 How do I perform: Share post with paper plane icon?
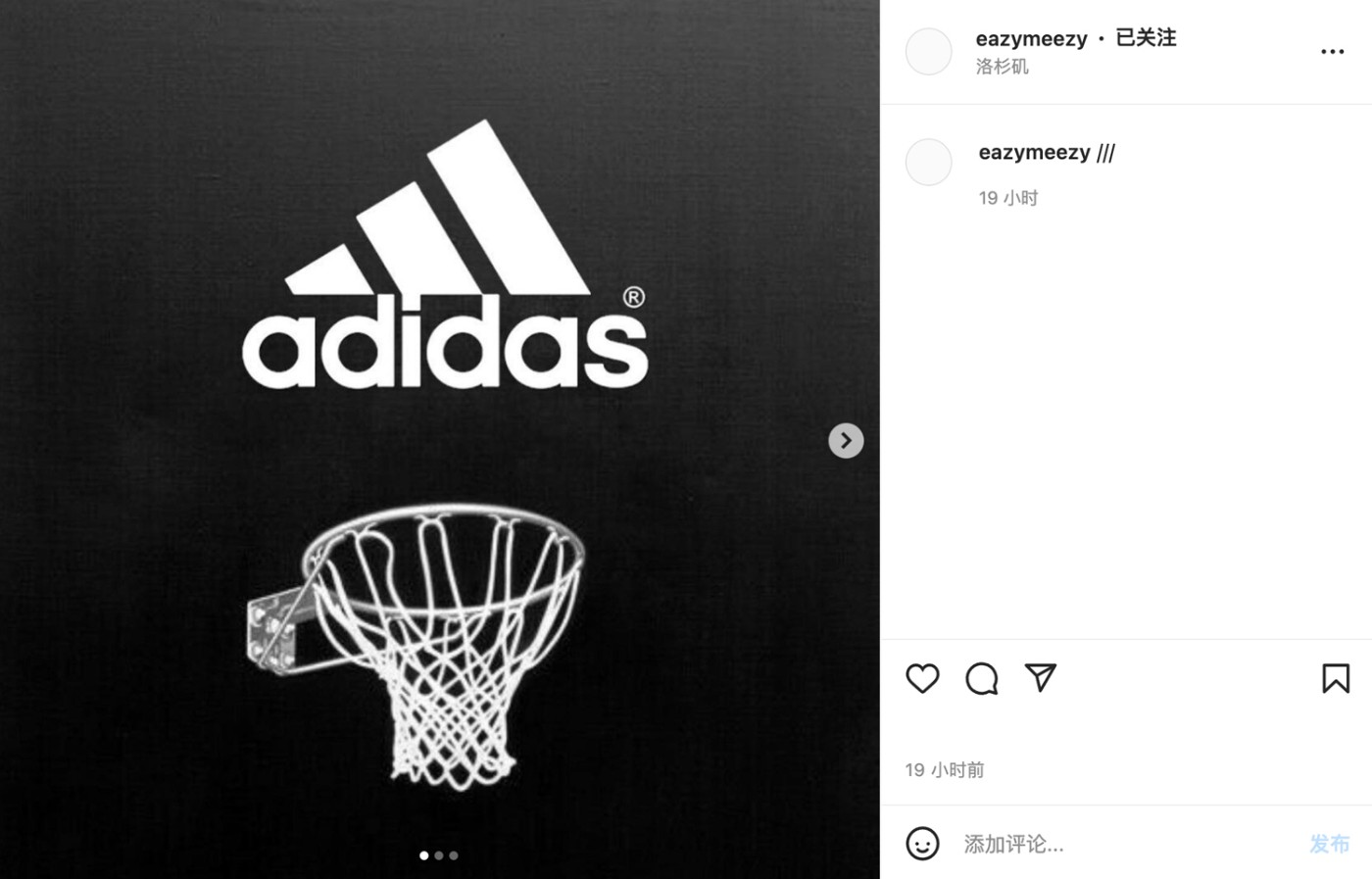click(1040, 677)
